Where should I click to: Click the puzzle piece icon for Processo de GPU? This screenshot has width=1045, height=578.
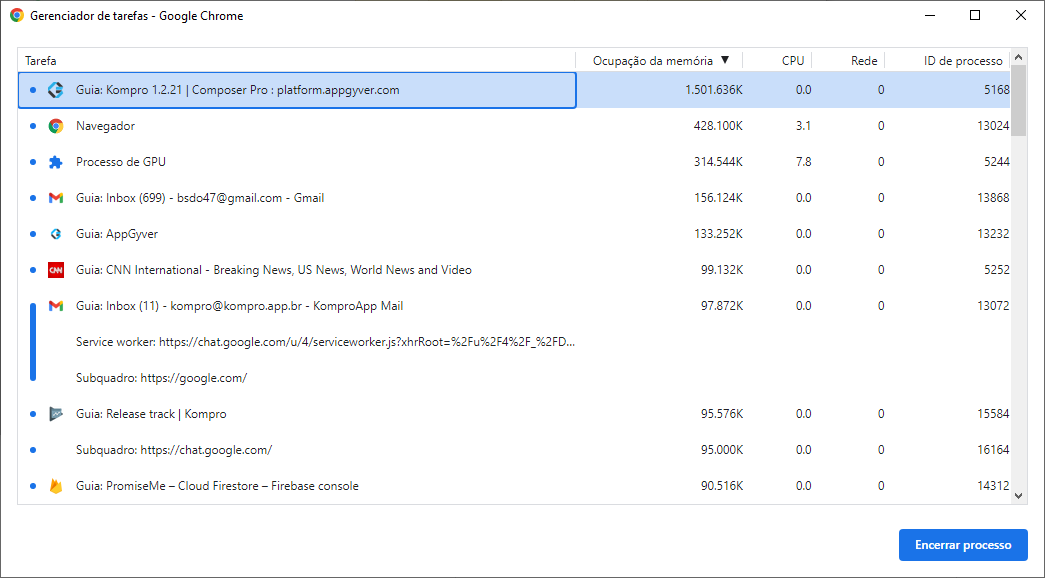(x=56, y=162)
